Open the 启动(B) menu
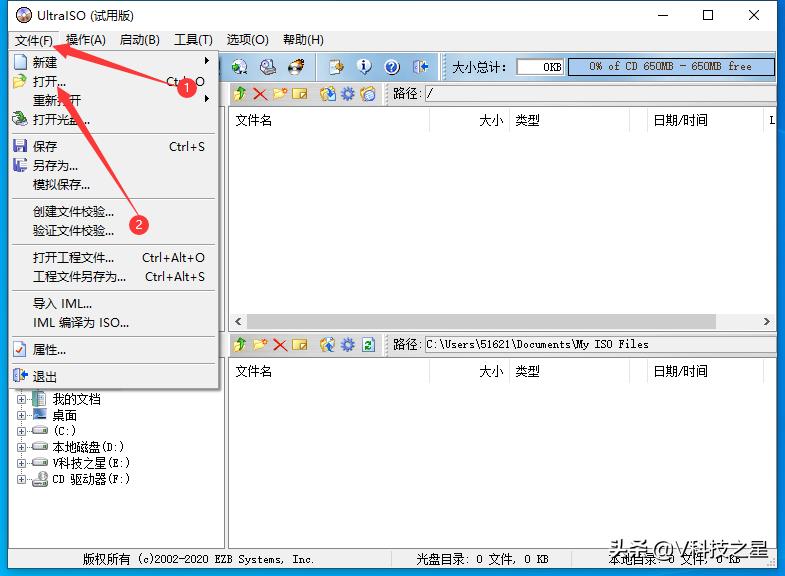Screen dimensions: 785x576 139,40
